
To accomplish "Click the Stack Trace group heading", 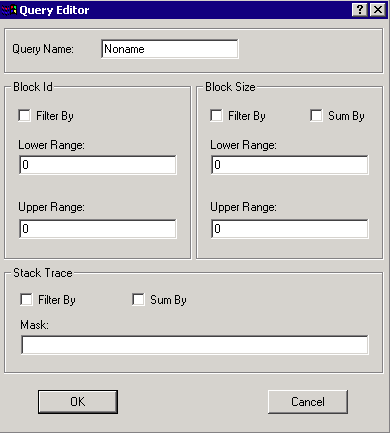I will (x=43, y=273).
